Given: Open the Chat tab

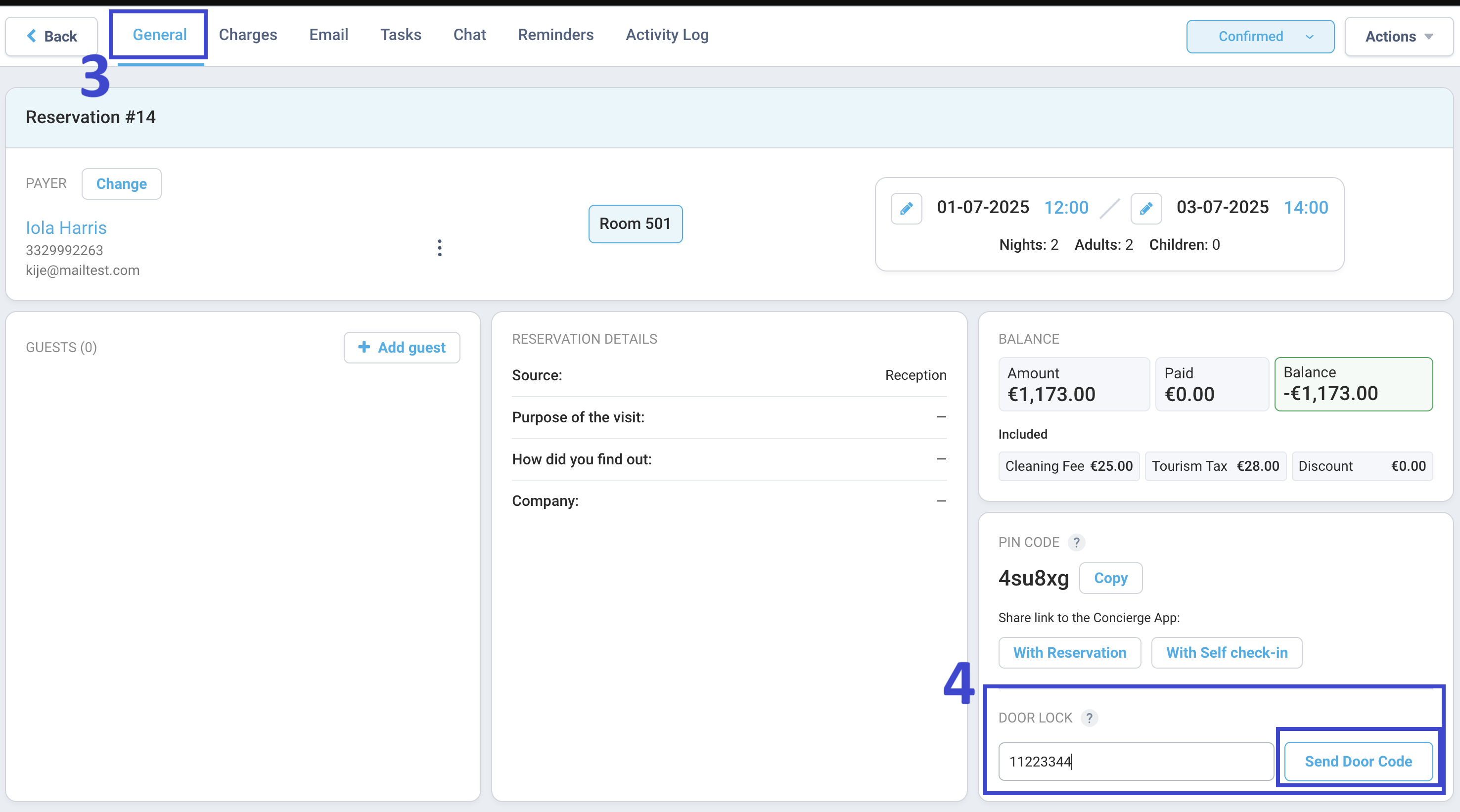Looking at the screenshot, I should [x=469, y=35].
